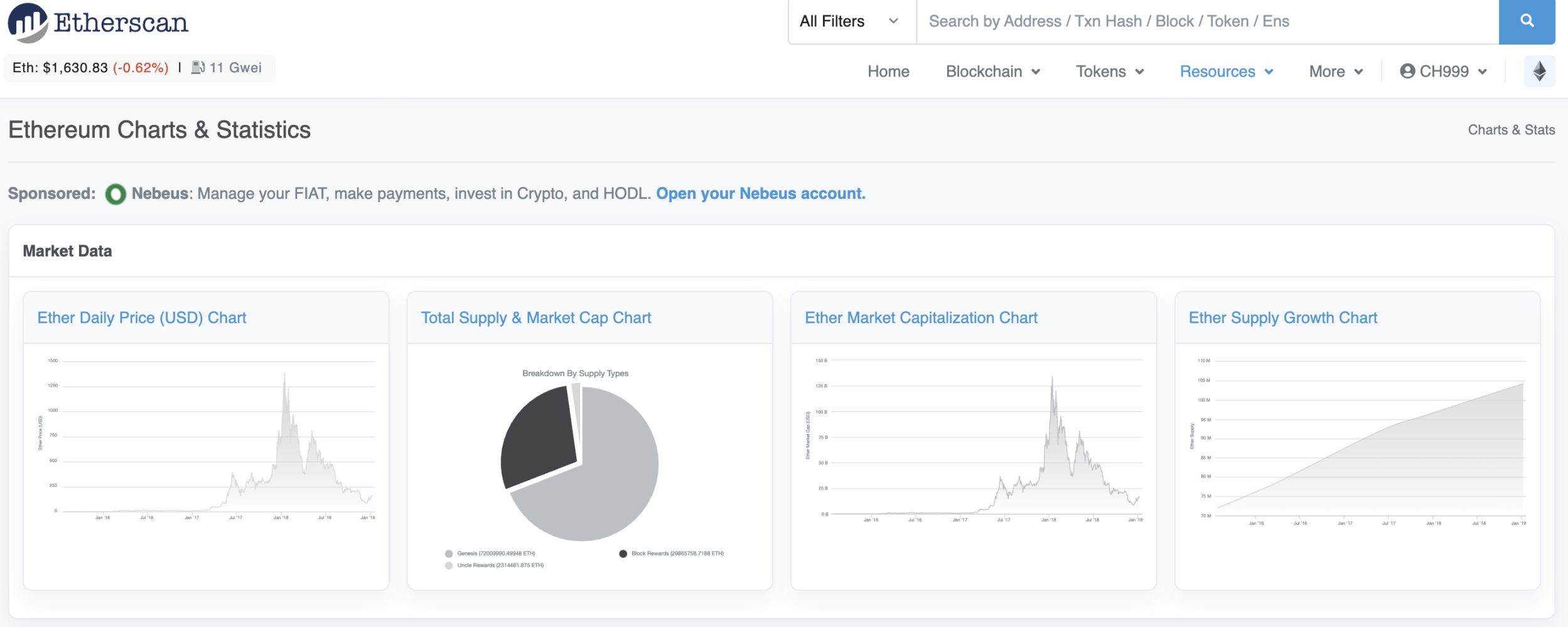Screen dimensions: 1568x627
Task: Go to the Home menu item
Action: click(x=888, y=72)
